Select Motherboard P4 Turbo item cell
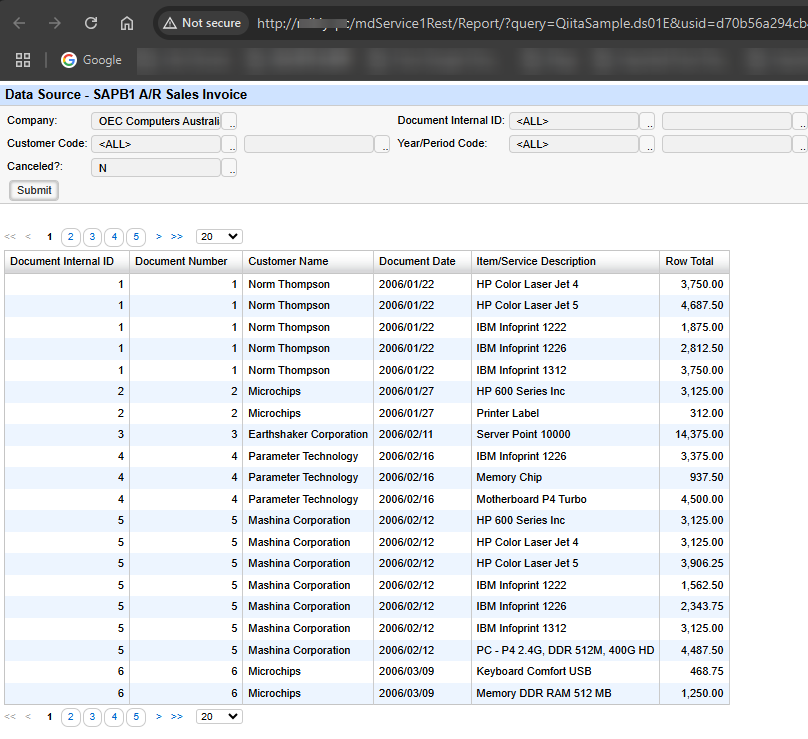 [565, 499]
